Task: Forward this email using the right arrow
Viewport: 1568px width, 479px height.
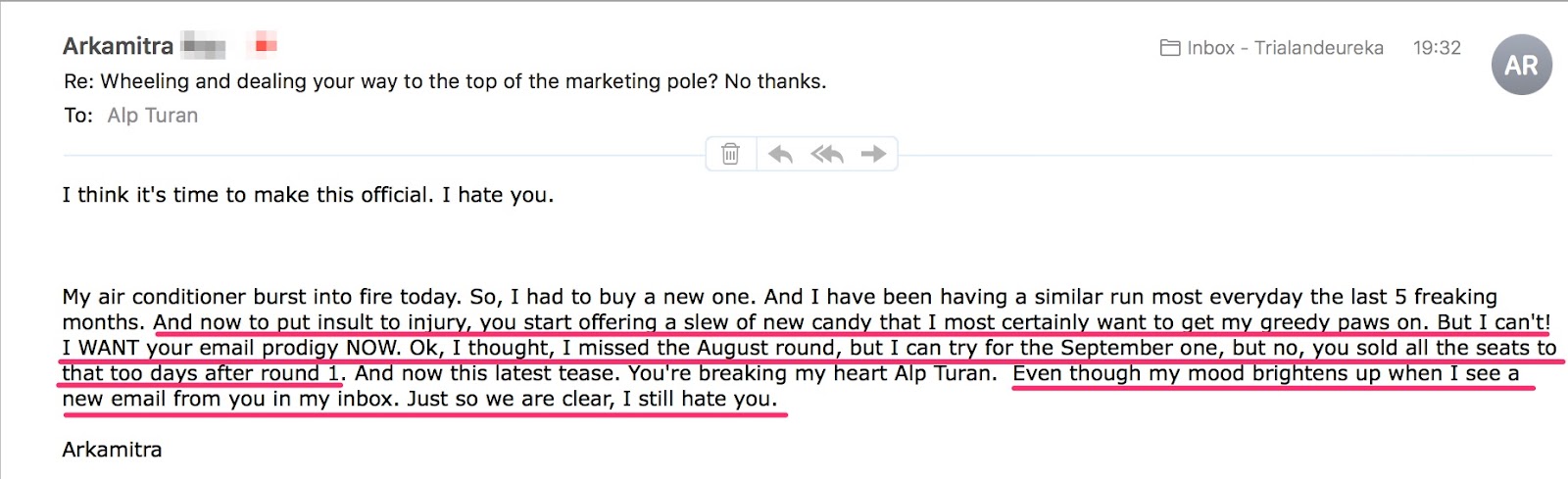Action: (873, 154)
